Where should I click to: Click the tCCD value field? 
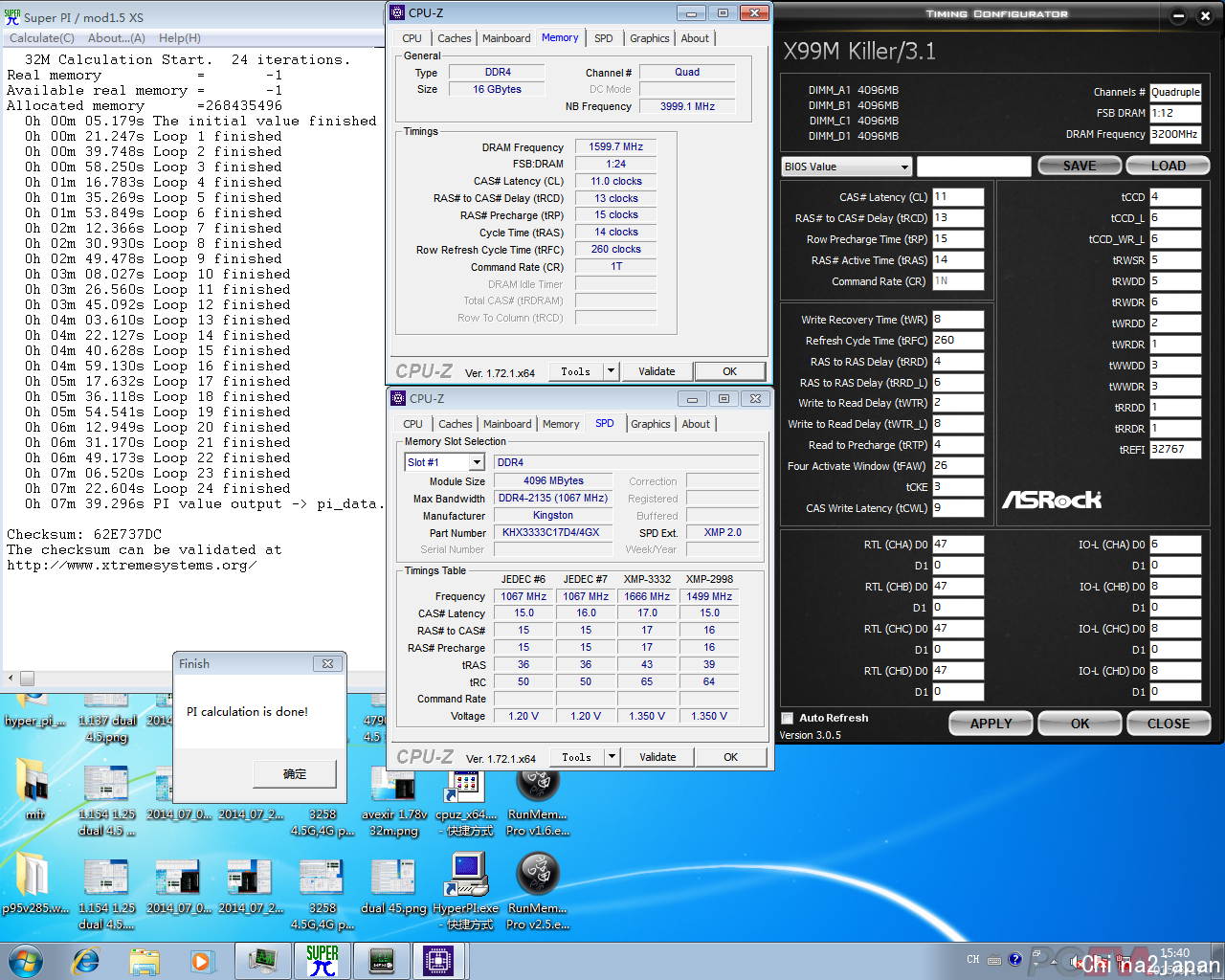tap(1175, 197)
